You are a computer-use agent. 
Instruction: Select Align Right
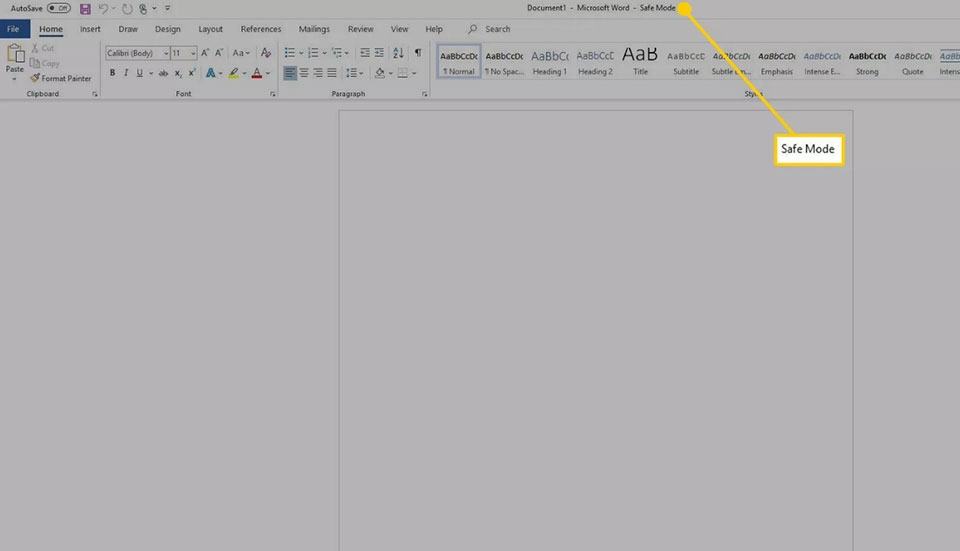[x=318, y=73]
